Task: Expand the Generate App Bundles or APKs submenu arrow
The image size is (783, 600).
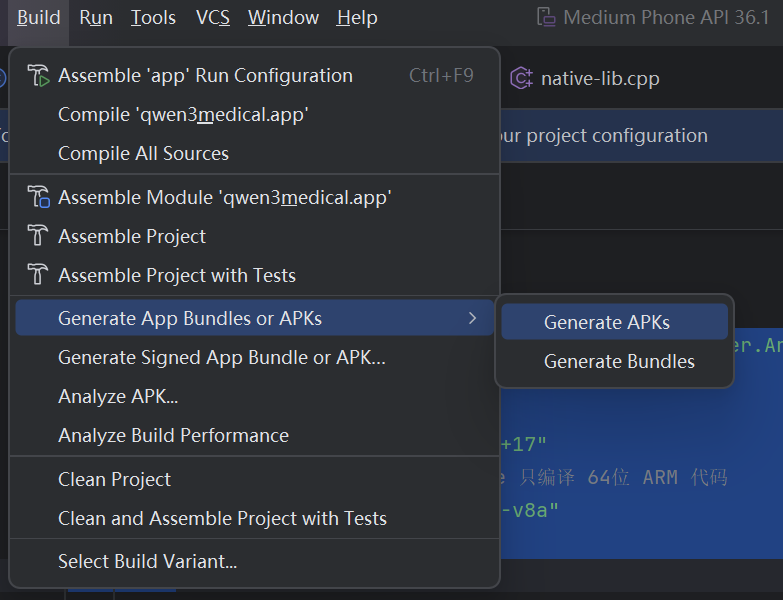Action: tap(472, 318)
